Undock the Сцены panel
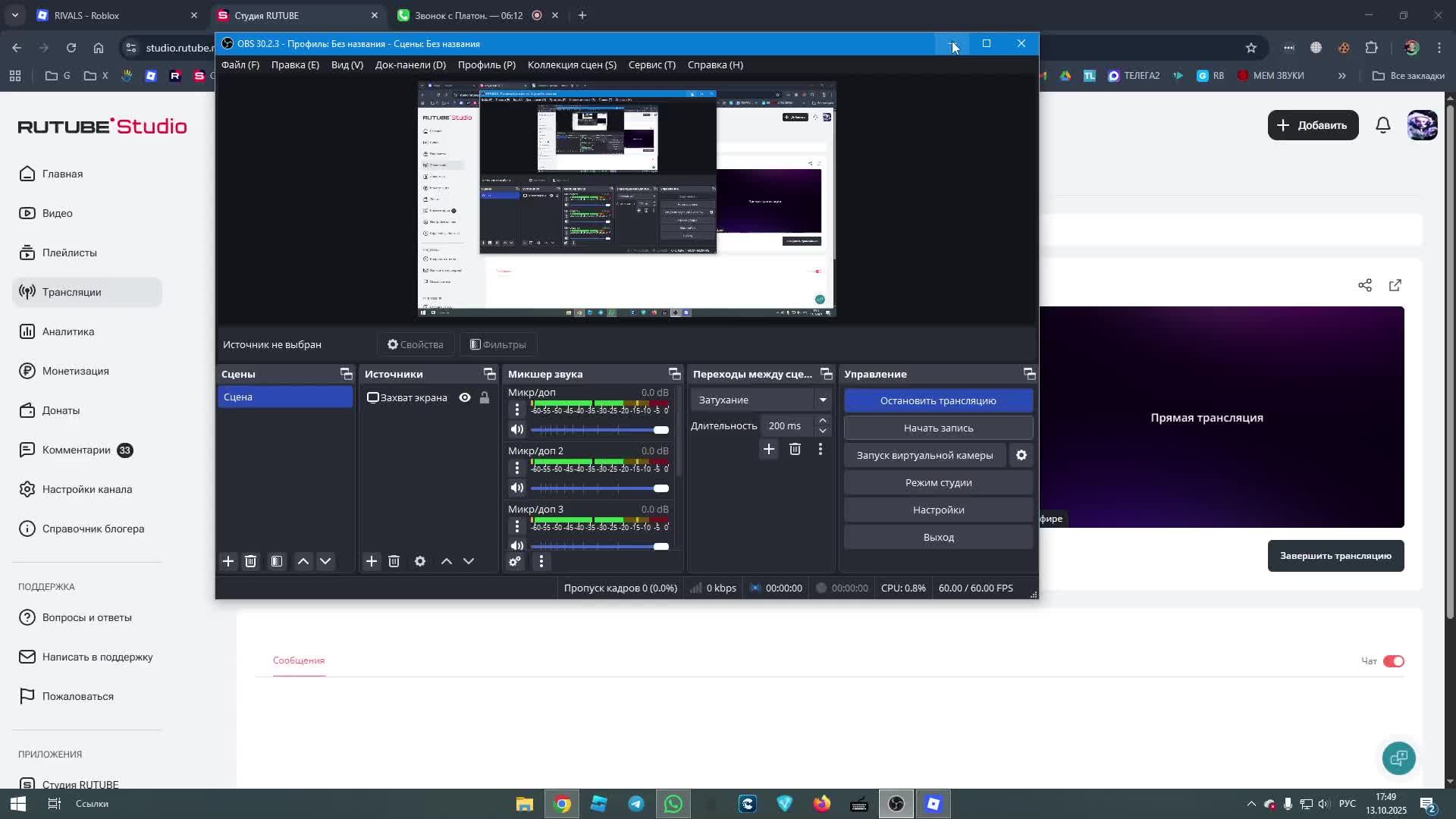Viewport: 1456px width, 819px height. [347, 374]
